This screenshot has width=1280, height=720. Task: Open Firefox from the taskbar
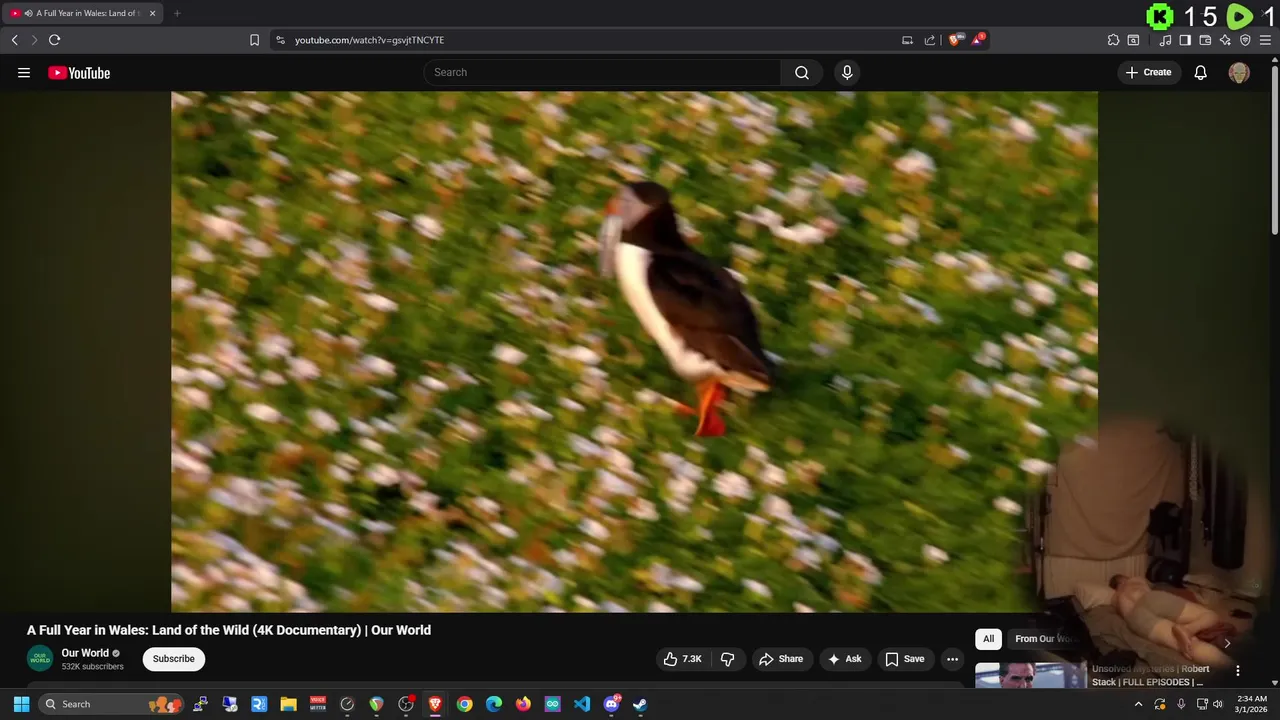(x=523, y=704)
